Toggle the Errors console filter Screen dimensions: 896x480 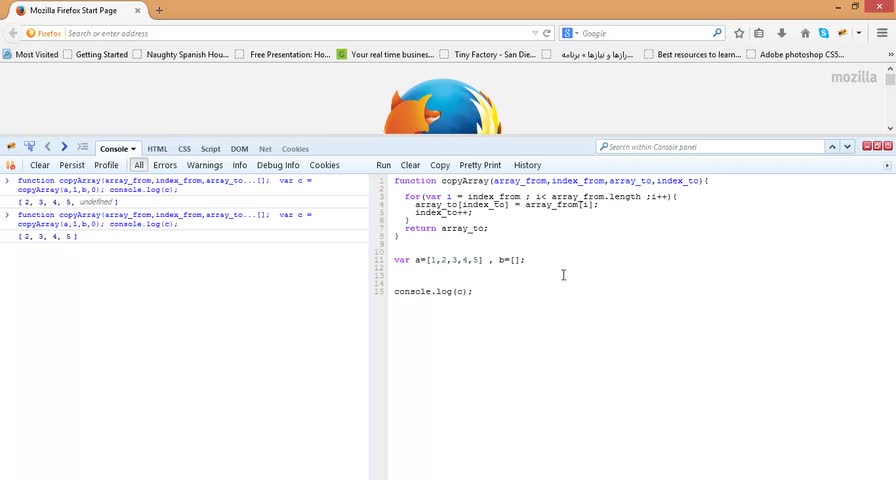(164, 165)
